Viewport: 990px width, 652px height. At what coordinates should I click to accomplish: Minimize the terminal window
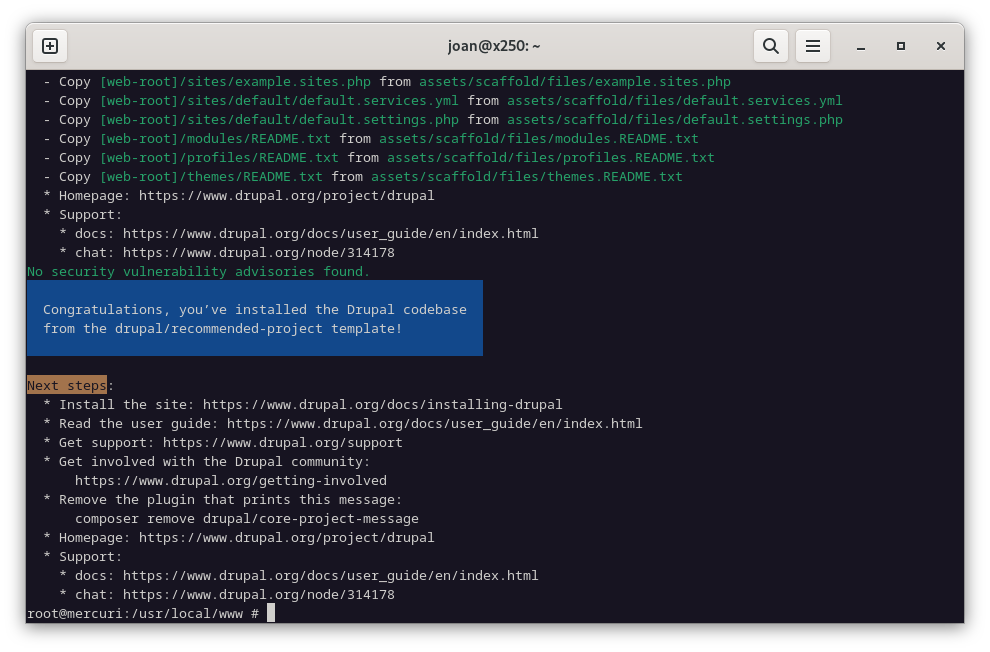pos(861,46)
